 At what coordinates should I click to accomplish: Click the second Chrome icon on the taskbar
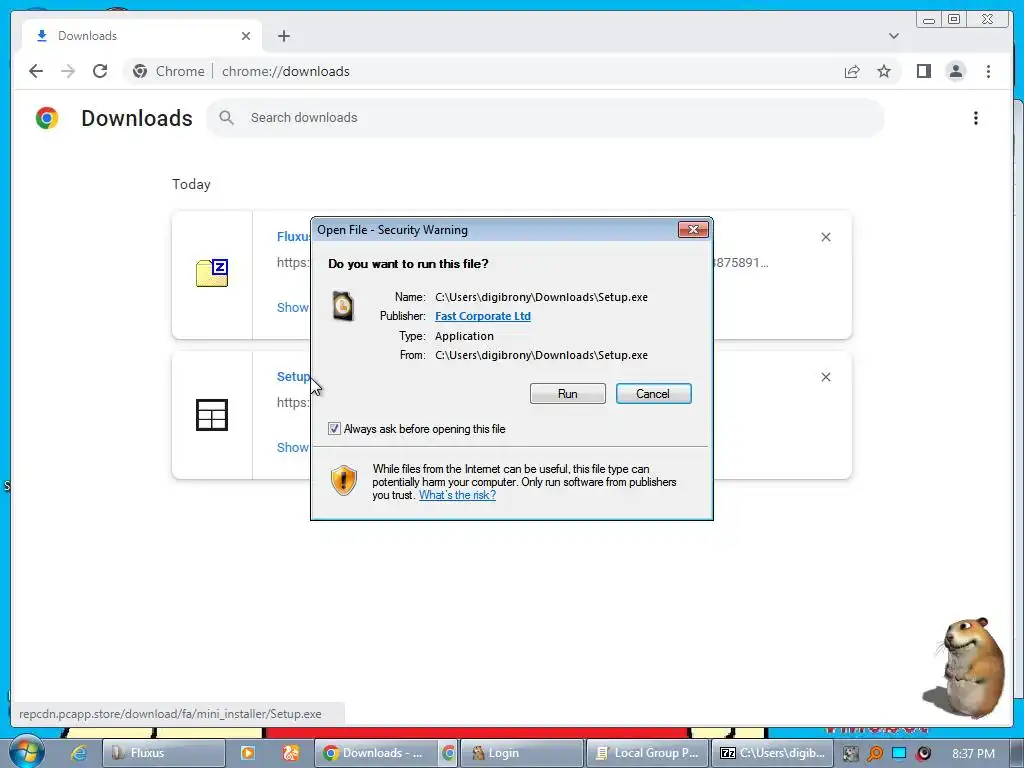(x=448, y=753)
